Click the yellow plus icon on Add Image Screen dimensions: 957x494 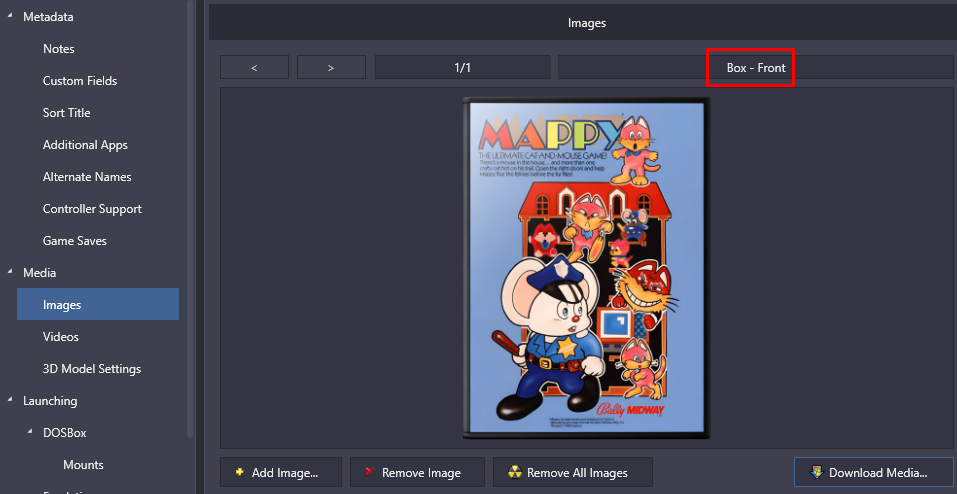pyautogui.click(x=238, y=473)
